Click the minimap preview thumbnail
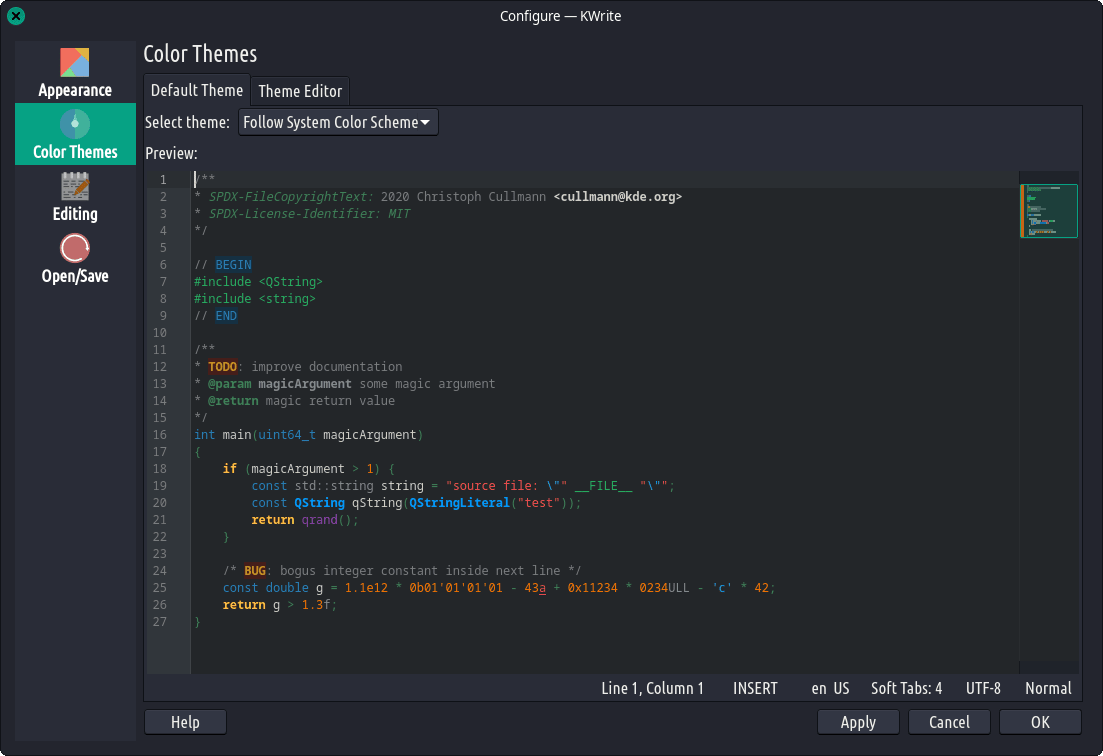Screen dimensions: 1103x756 [x=1048, y=211]
